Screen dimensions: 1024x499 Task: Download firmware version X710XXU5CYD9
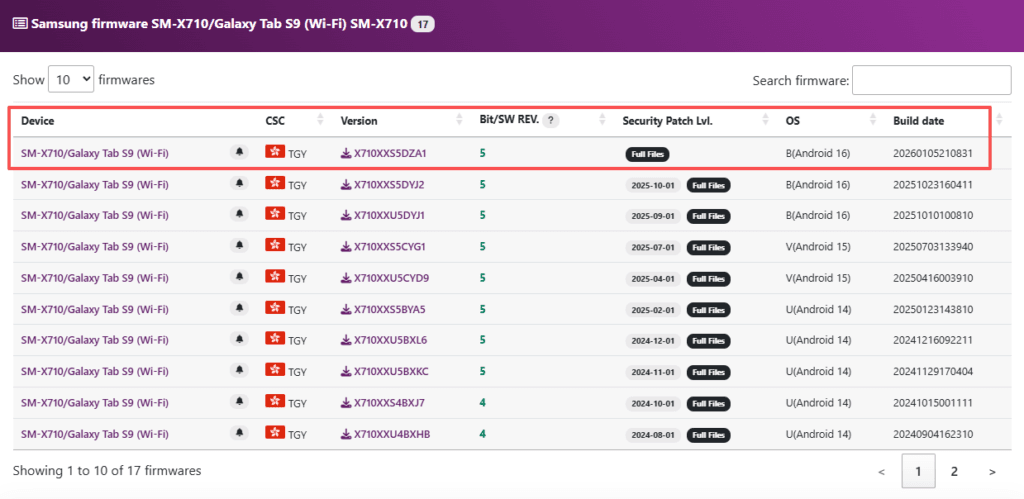[x=385, y=278]
